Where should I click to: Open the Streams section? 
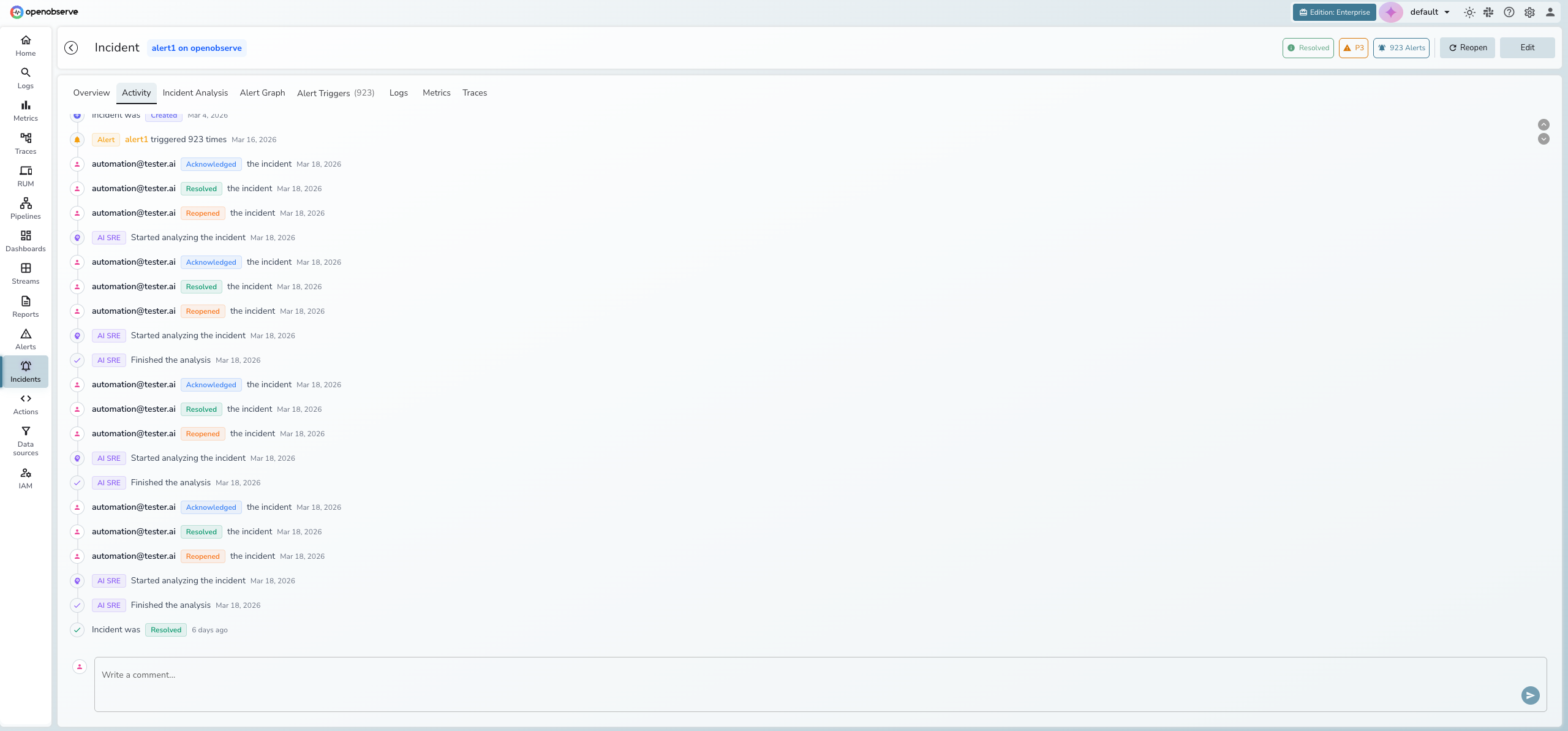25,273
